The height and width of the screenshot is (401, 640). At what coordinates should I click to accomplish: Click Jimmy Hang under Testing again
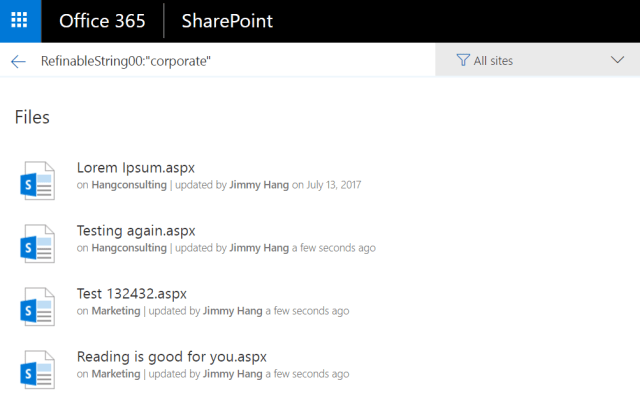259,248
